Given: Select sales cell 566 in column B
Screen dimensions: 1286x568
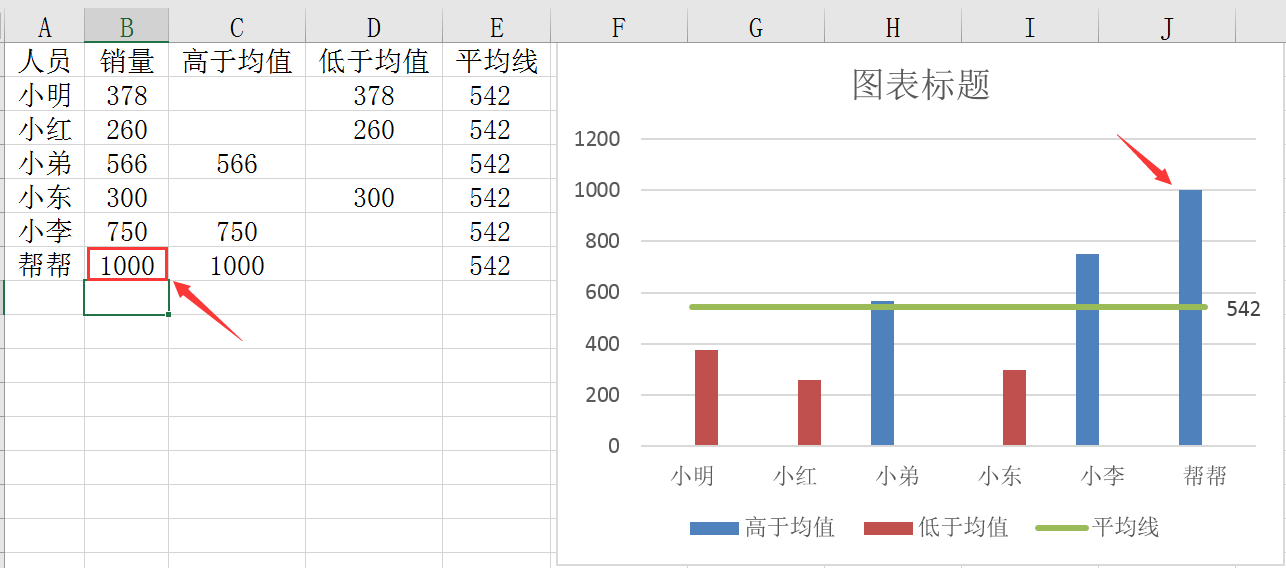Looking at the screenshot, I should 127,164.
